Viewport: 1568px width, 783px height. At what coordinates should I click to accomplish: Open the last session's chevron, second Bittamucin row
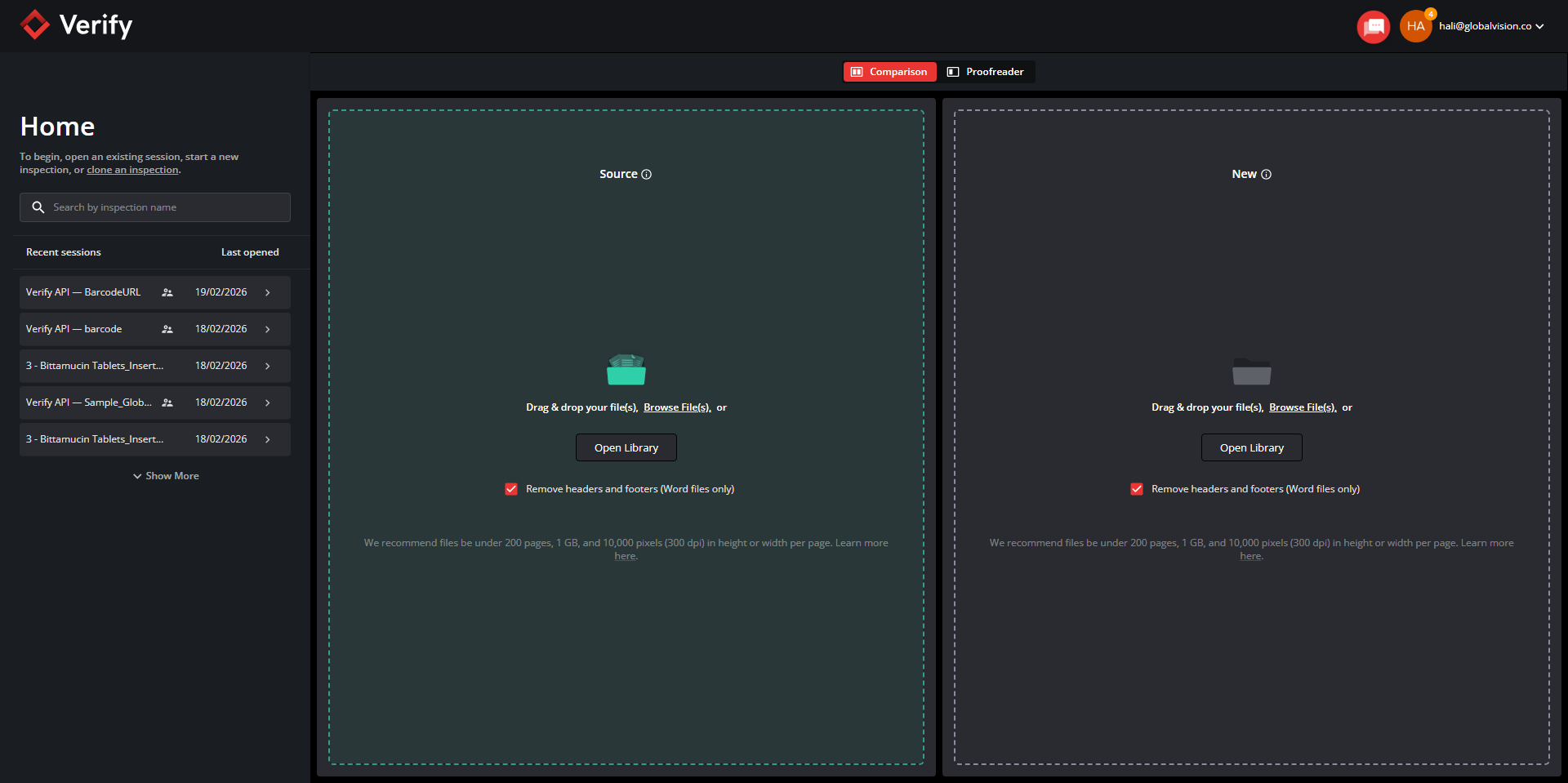pyautogui.click(x=268, y=439)
